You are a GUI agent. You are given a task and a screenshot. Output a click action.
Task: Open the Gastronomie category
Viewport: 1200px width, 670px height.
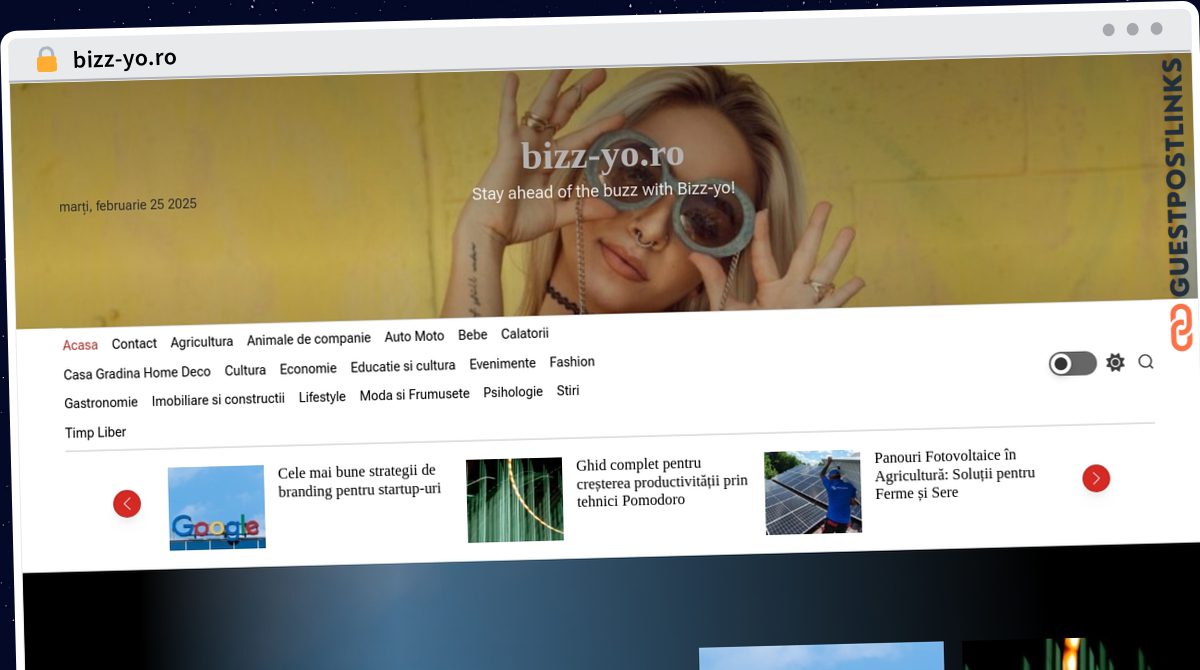101,403
